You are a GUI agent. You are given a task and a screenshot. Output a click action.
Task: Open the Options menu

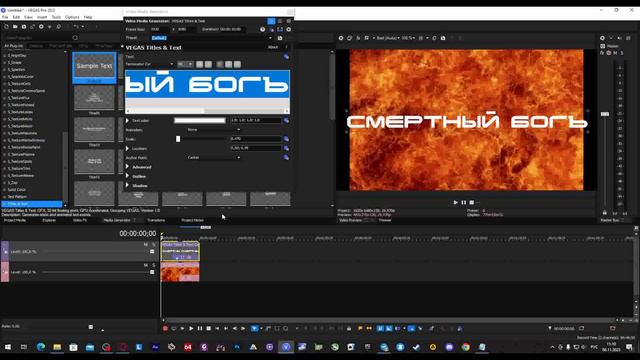(x=72, y=17)
